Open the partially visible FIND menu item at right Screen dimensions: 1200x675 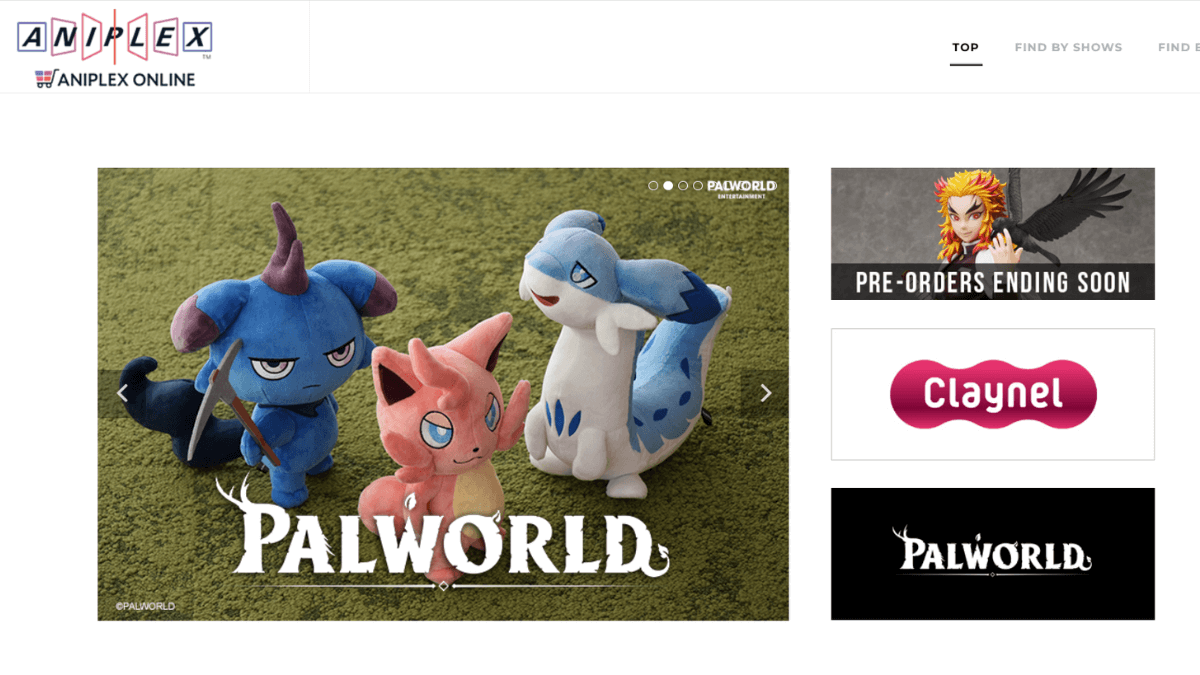1178,47
